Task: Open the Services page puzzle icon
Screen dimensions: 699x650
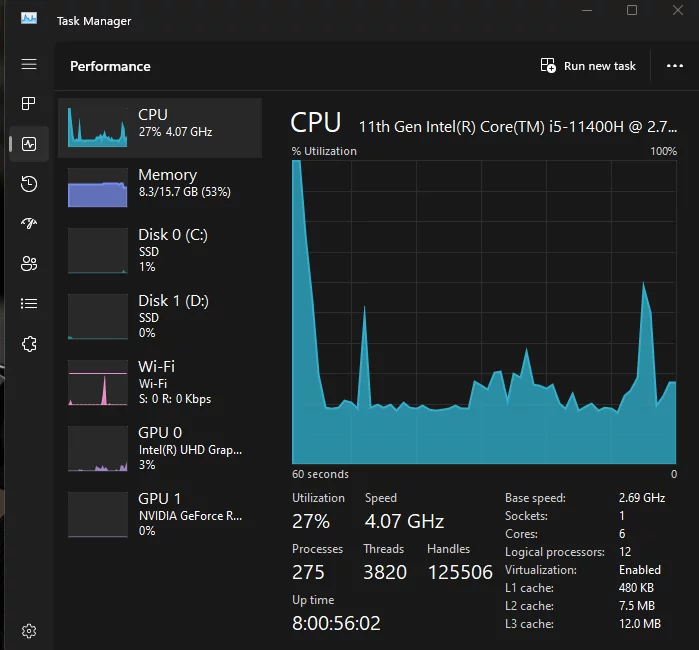Action: point(29,344)
